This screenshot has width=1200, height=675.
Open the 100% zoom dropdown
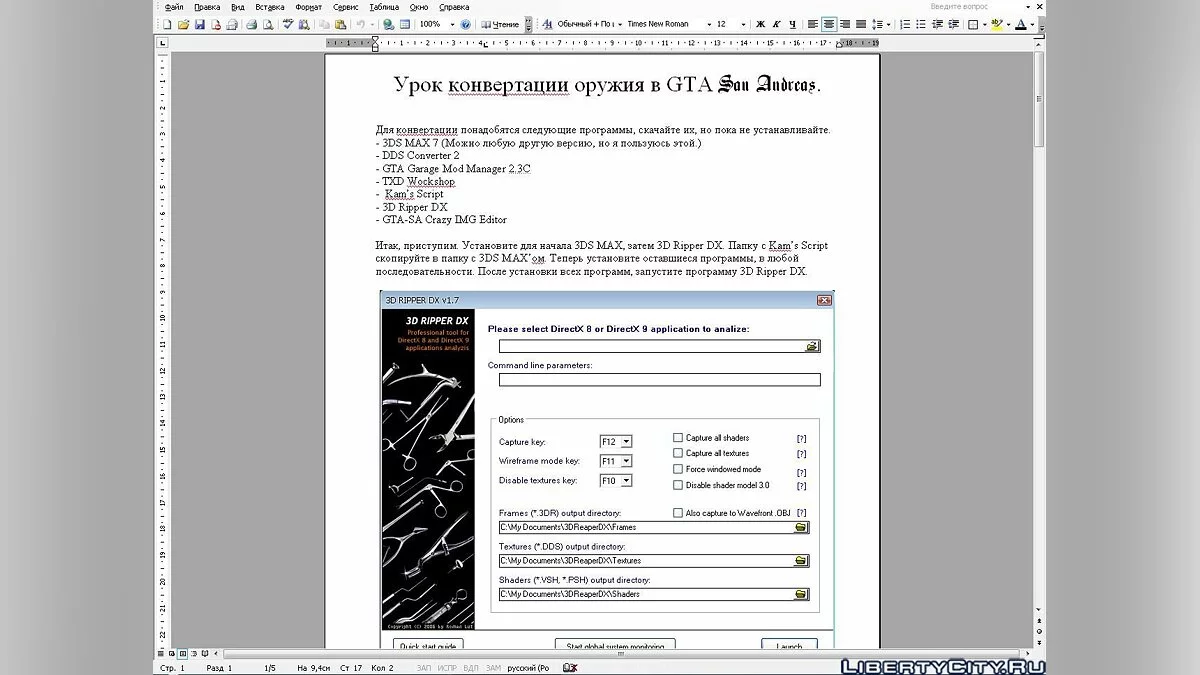coord(452,24)
